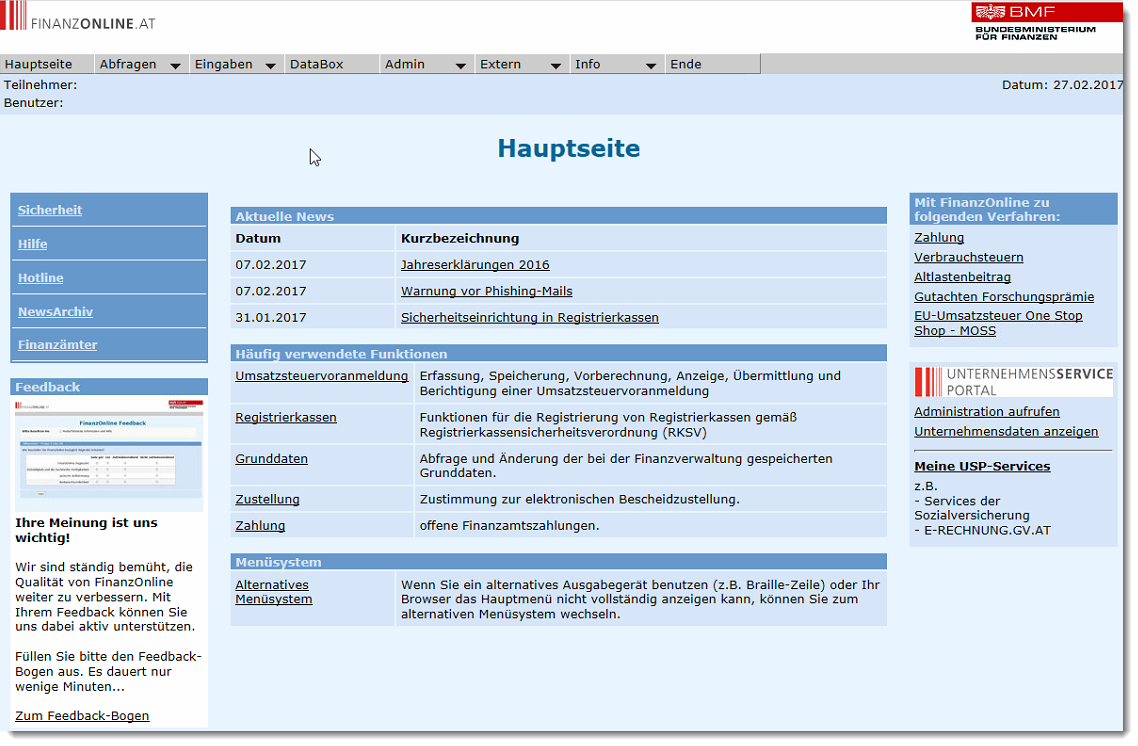Image resolution: width=1138 pixels, height=746 pixels.
Task: Open the Admin dropdown menu
Action: click(x=460, y=65)
